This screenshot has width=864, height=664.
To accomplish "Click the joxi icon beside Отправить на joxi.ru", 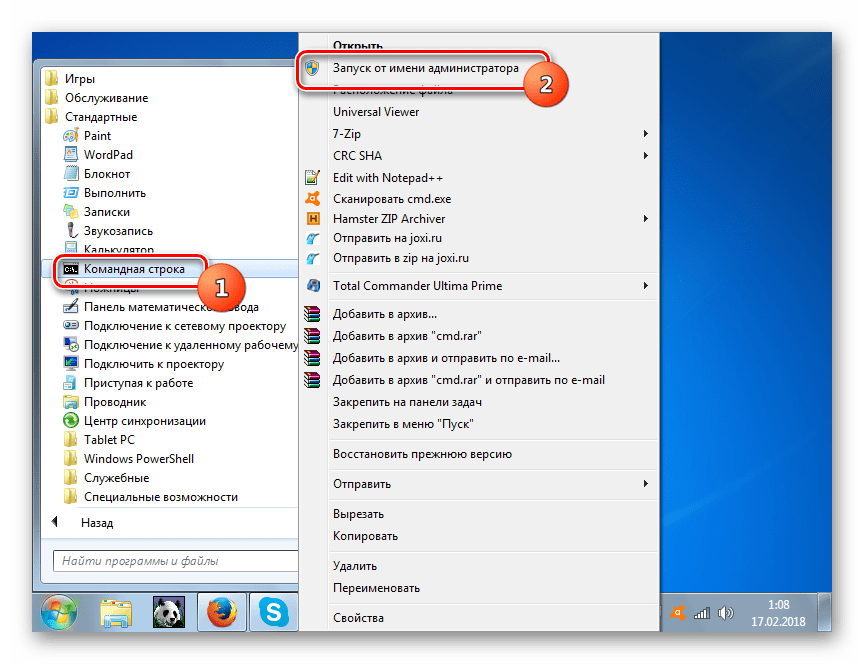I will [312, 238].
